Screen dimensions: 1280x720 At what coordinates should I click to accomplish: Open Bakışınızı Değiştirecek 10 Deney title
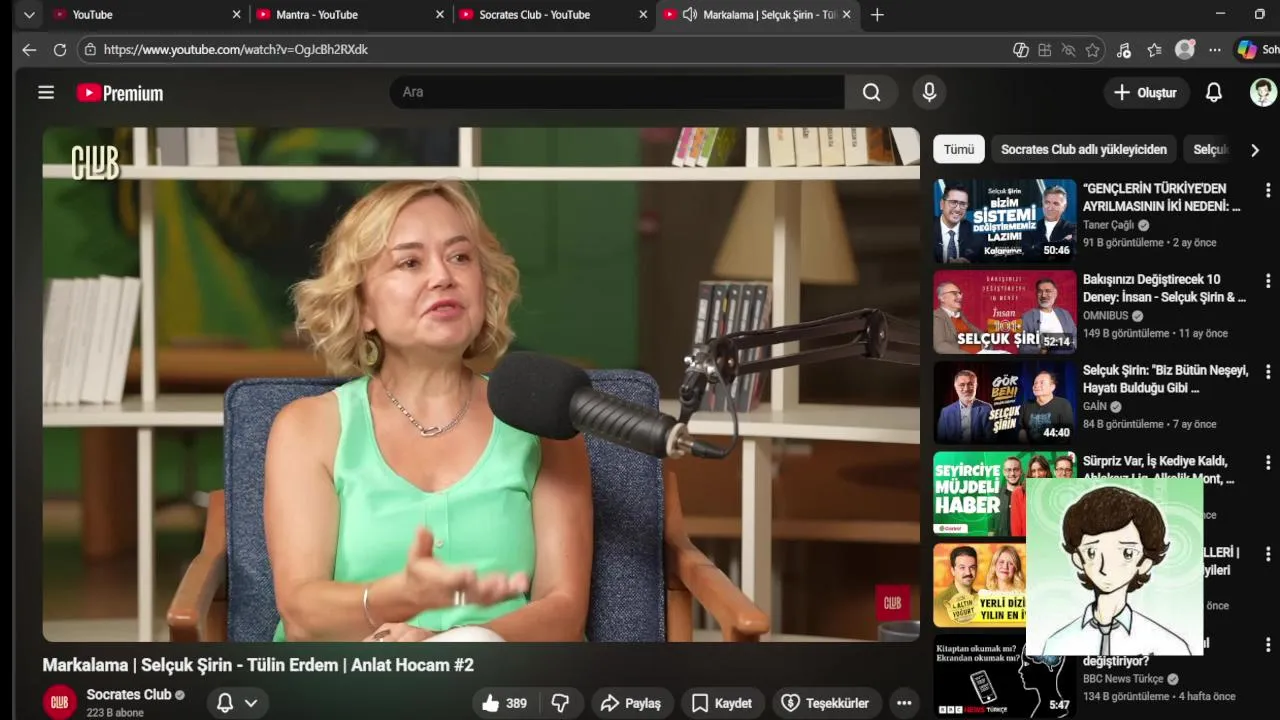pos(1164,289)
